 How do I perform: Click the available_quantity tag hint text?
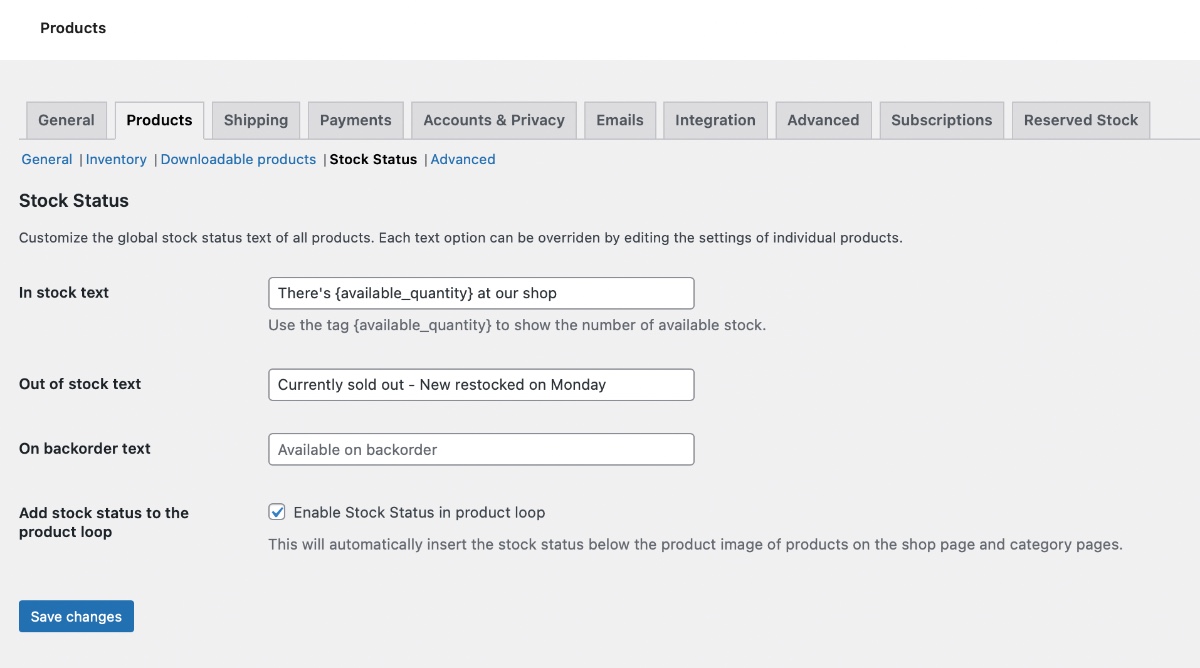[x=517, y=325]
